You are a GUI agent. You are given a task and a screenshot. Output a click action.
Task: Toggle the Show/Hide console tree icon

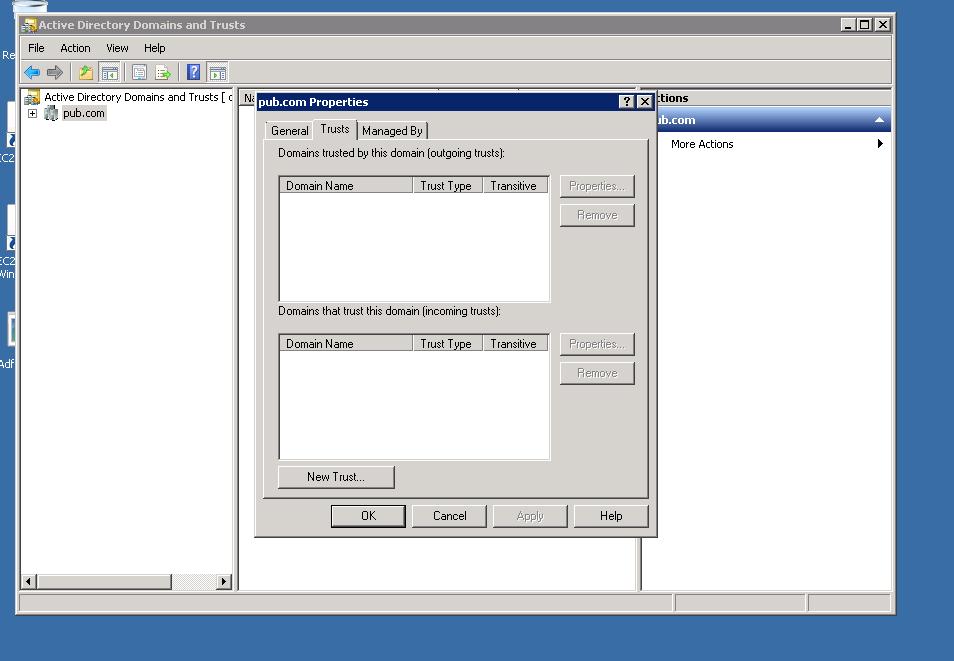point(109,72)
